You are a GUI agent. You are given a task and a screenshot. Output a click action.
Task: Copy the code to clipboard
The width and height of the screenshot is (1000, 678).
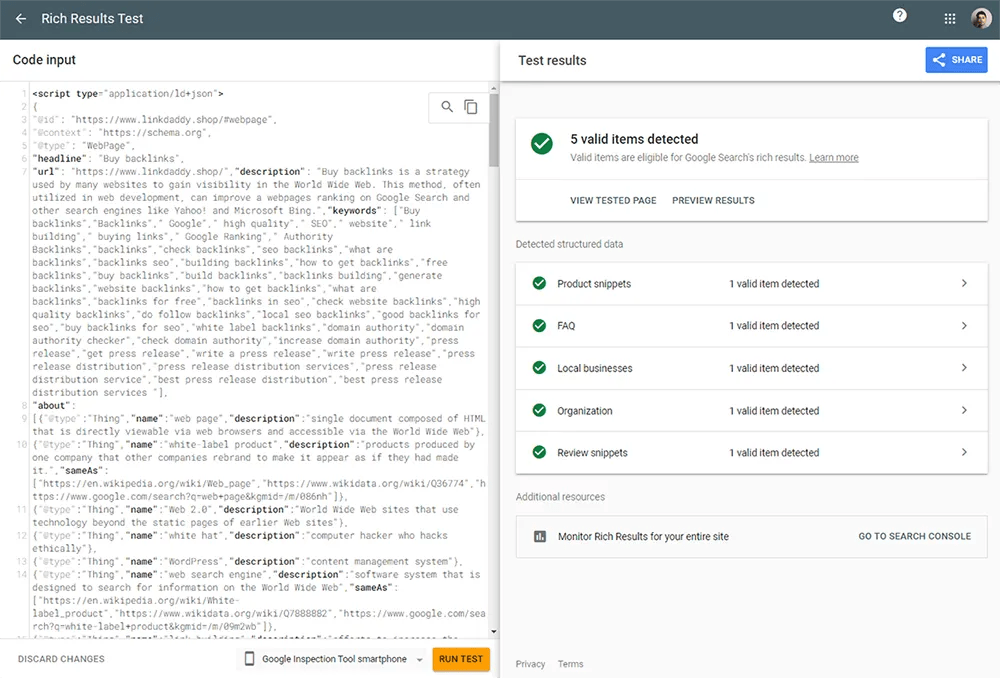(x=471, y=107)
